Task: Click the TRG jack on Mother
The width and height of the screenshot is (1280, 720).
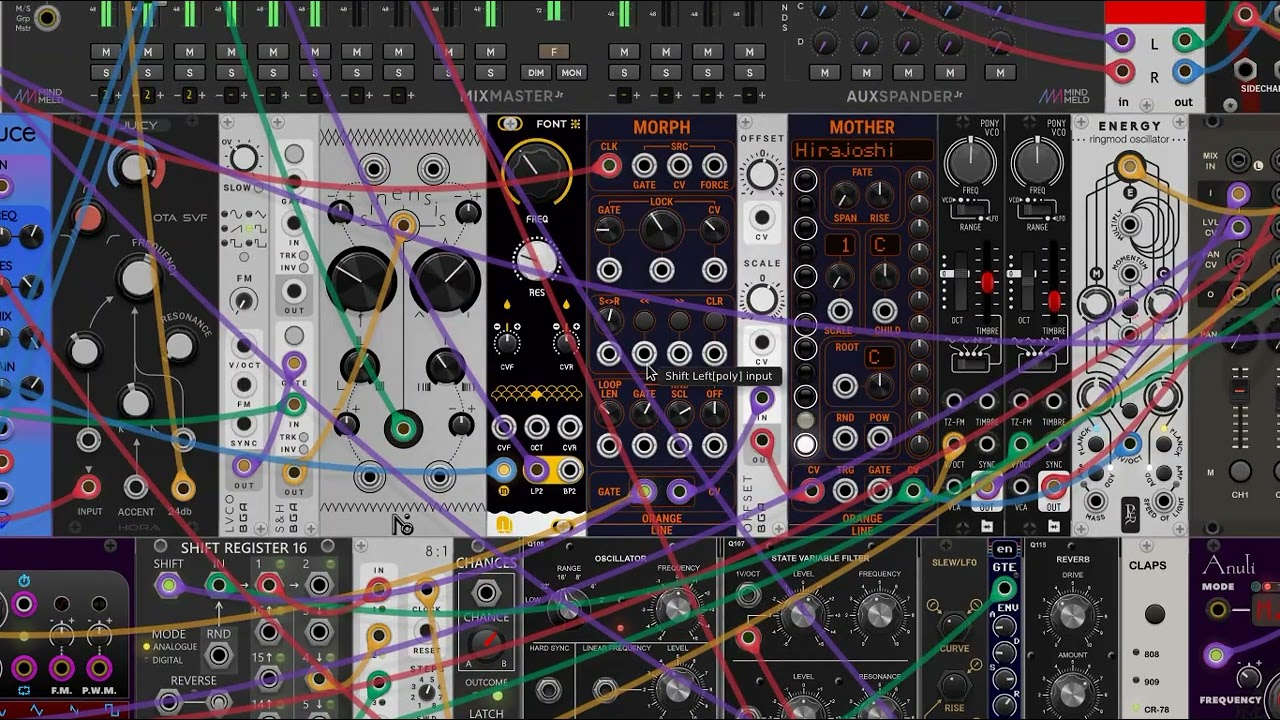Action: pos(845,490)
